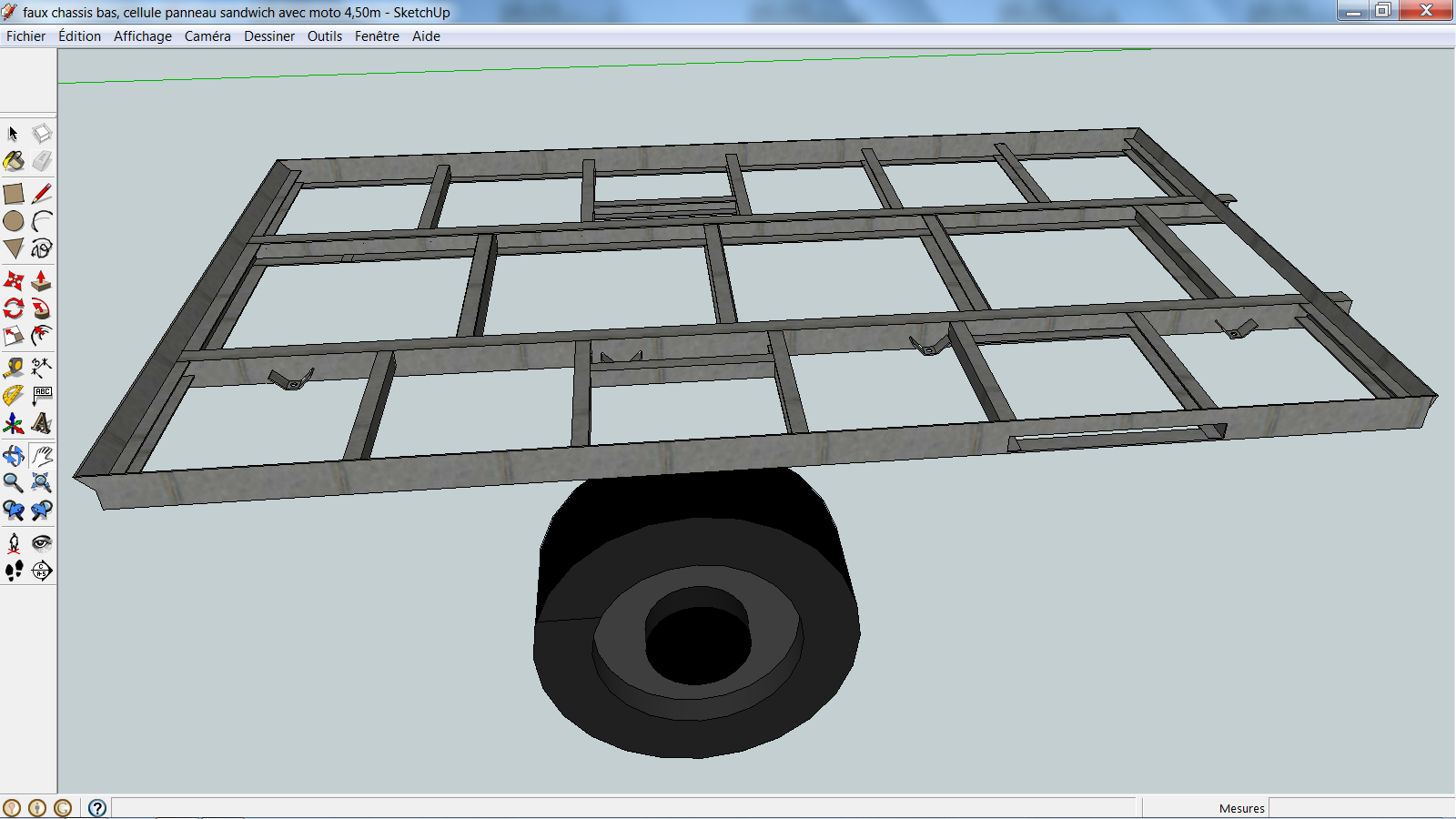Pick the Tape Measure tool
This screenshot has height=819, width=1456.
coord(14,368)
